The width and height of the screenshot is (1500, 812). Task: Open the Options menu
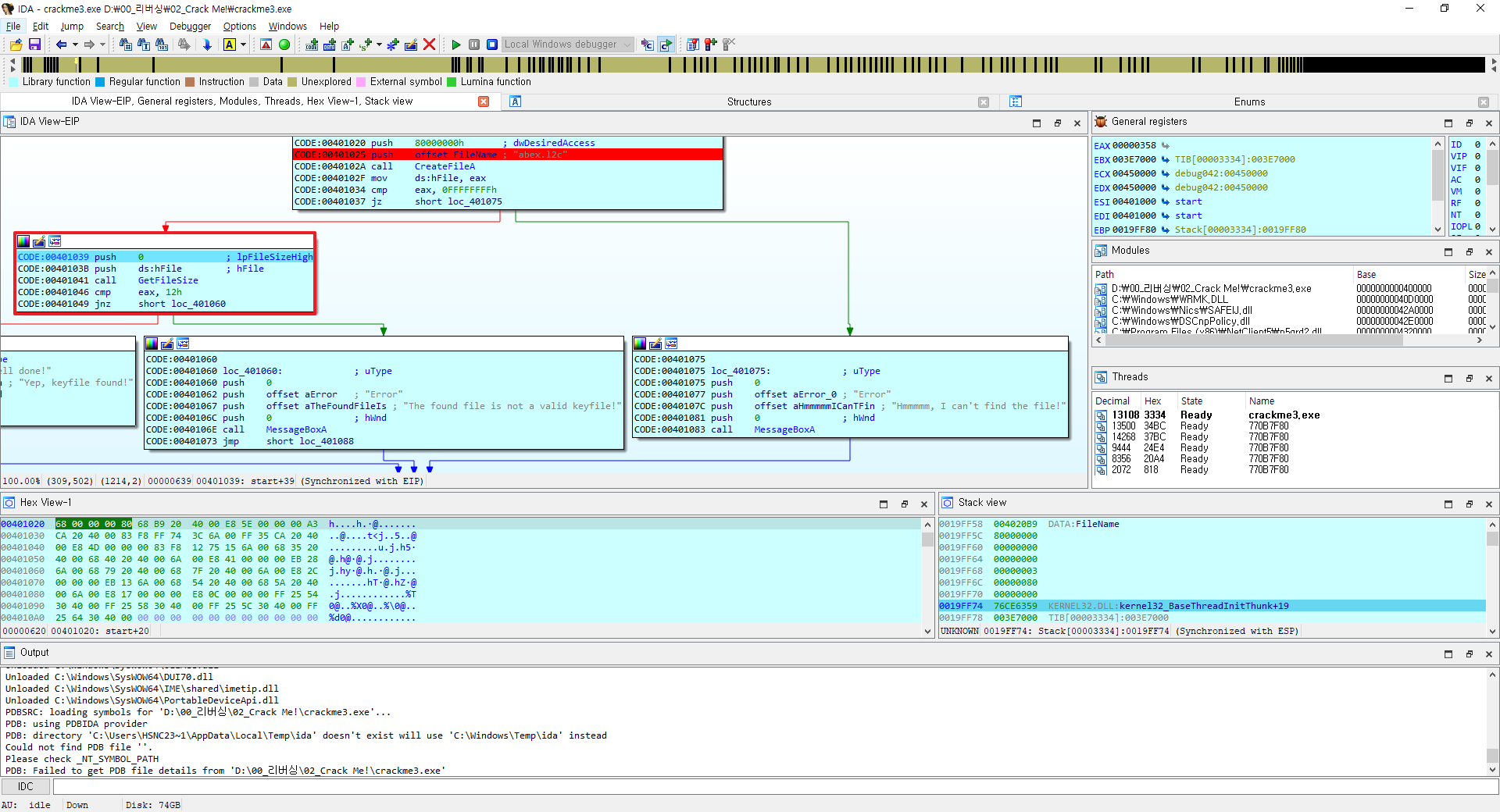click(239, 26)
